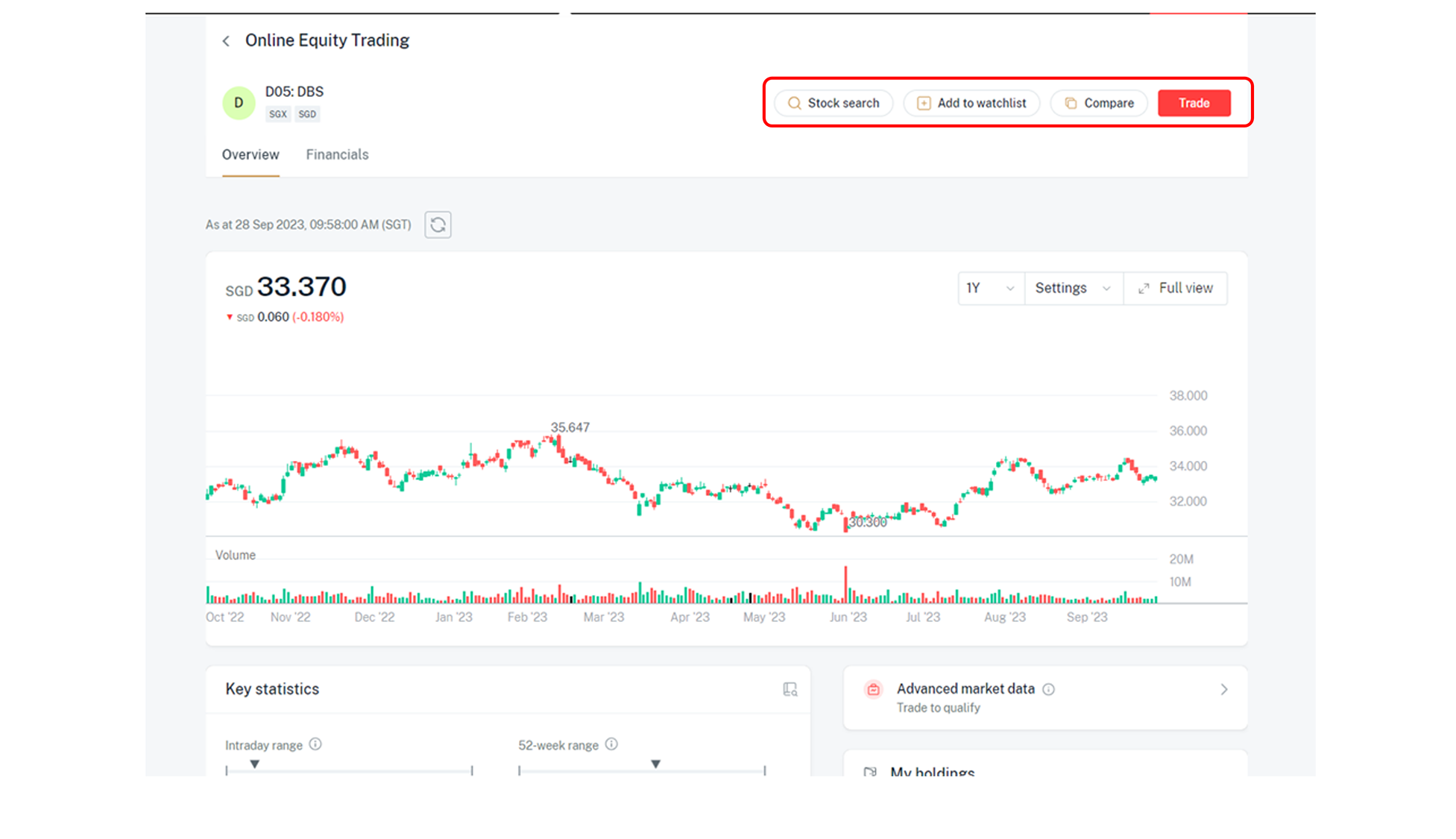Click the Trade to qualify text
This screenshot has width=1456, height=839.
938,708
